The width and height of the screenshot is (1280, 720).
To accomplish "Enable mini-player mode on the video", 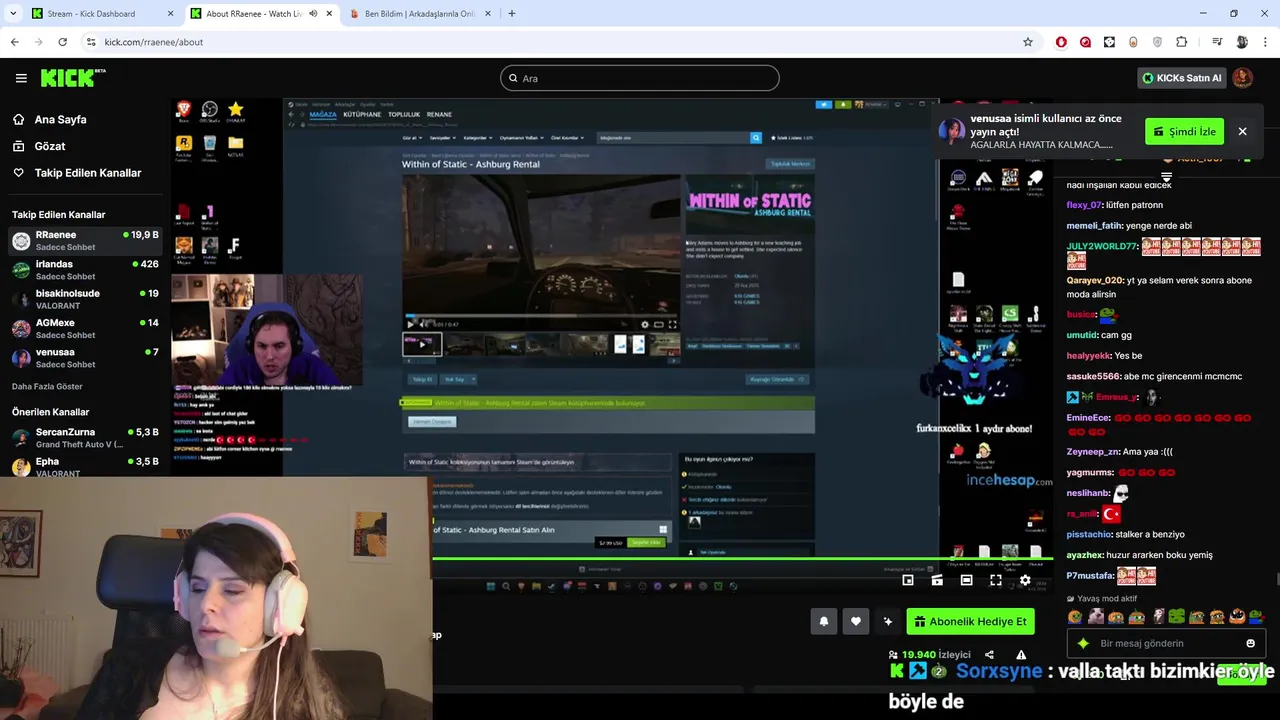I will click(x=908, y=580).
